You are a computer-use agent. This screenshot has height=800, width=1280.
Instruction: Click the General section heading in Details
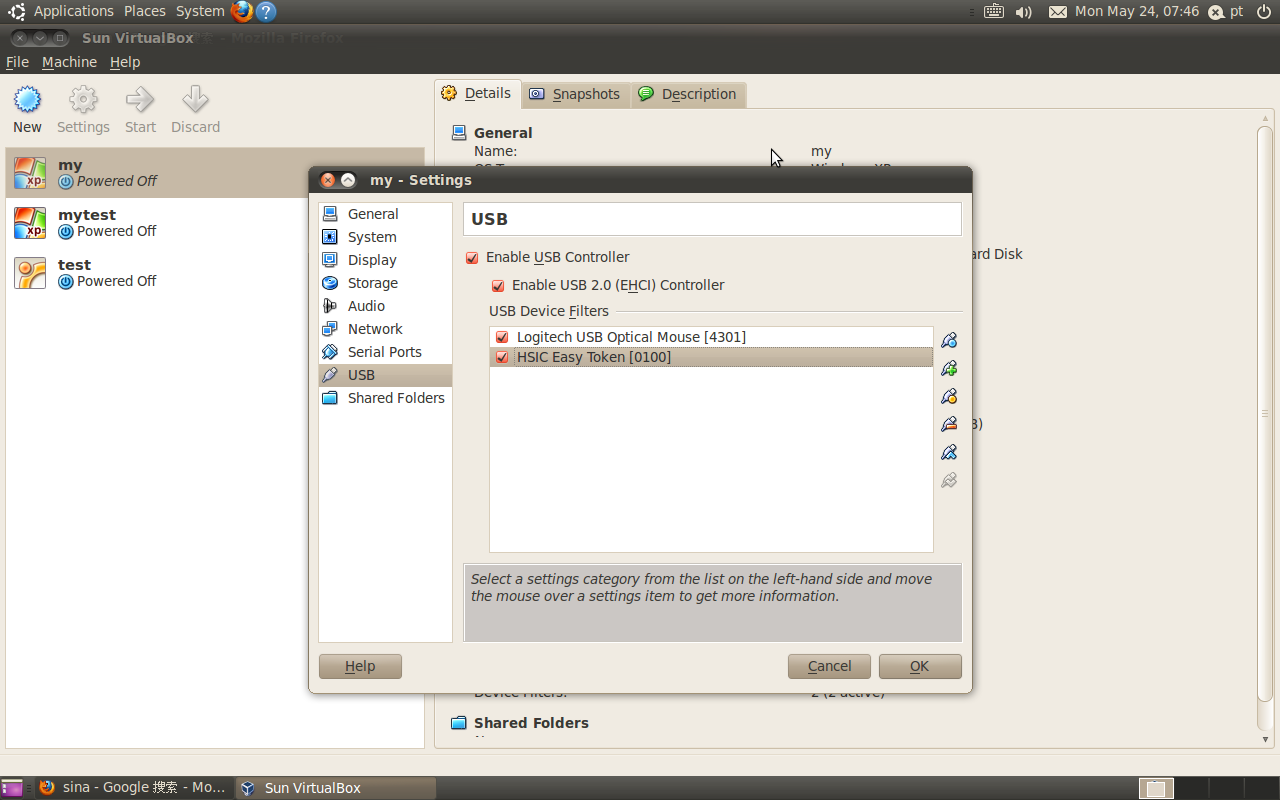click(503, 133)
